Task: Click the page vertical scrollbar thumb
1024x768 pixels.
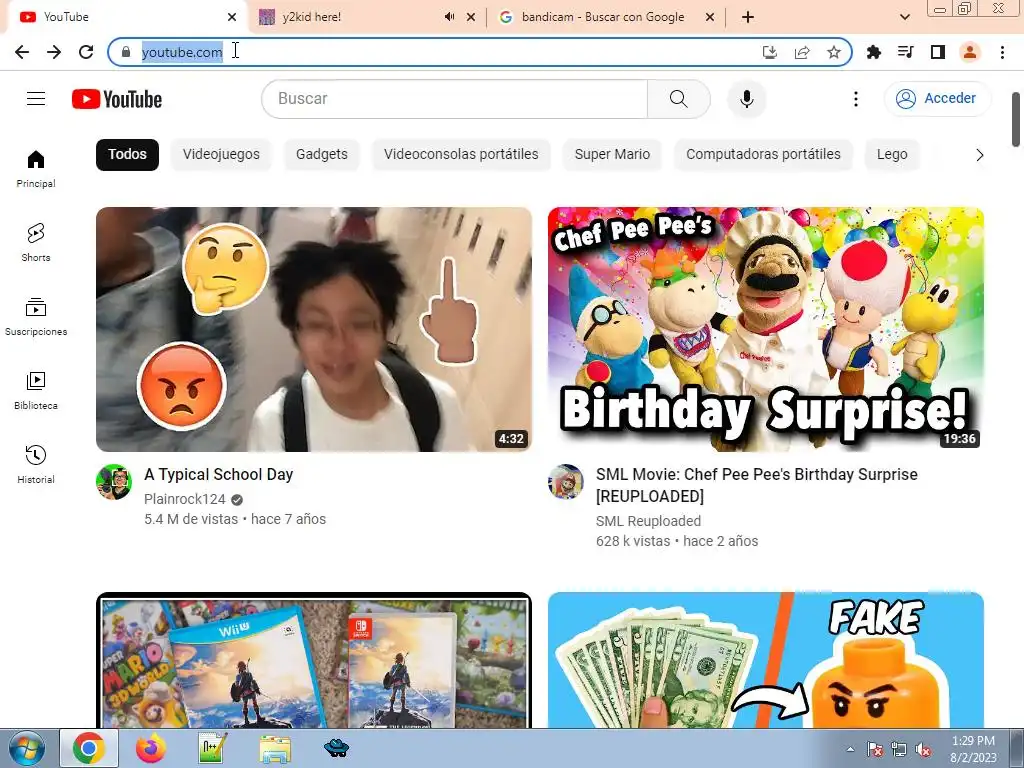Action: 1016,120
